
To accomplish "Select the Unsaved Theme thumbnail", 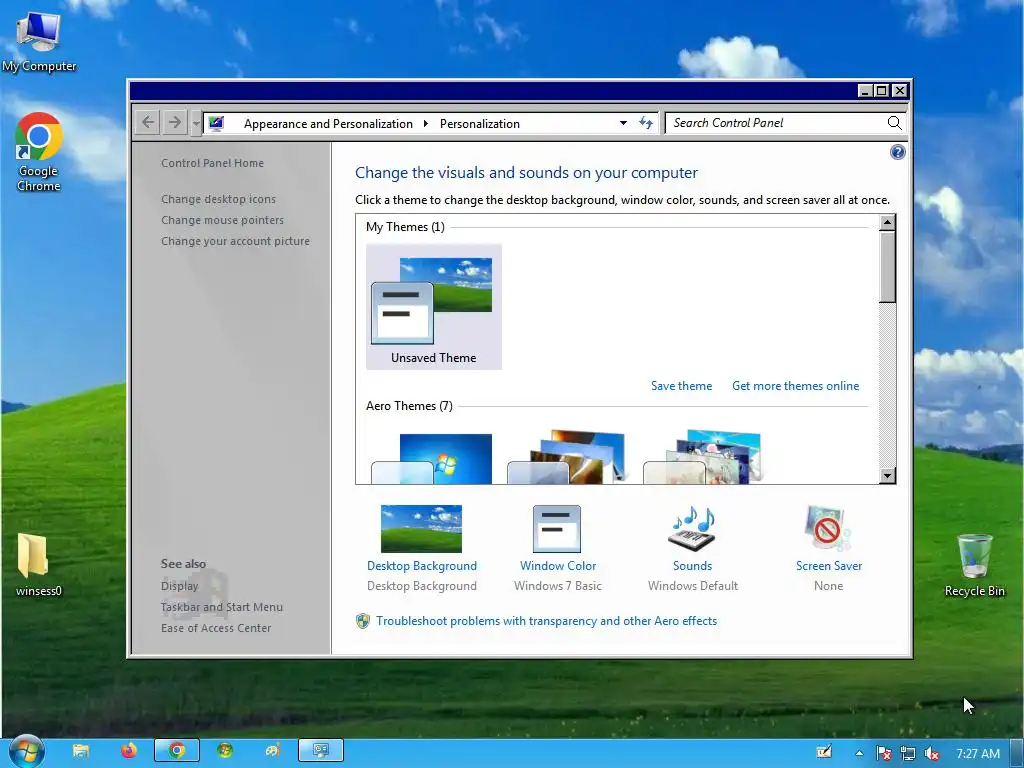I will tap(434, 307).
